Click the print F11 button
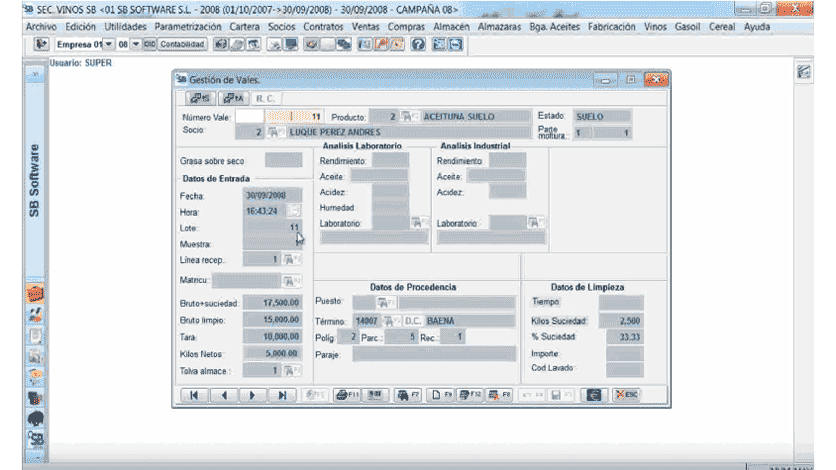 coord(346,395)
